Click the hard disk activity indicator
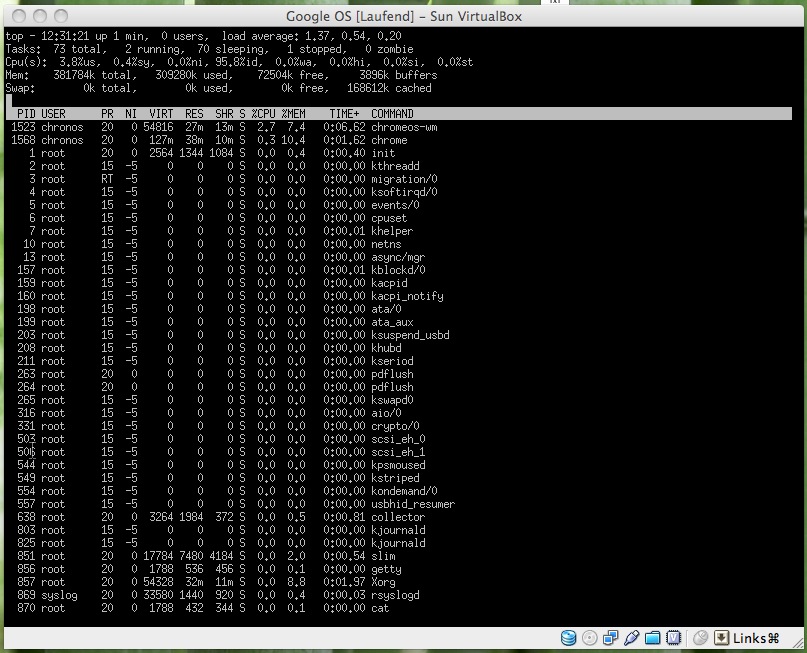807x653 pixels. 568,638
